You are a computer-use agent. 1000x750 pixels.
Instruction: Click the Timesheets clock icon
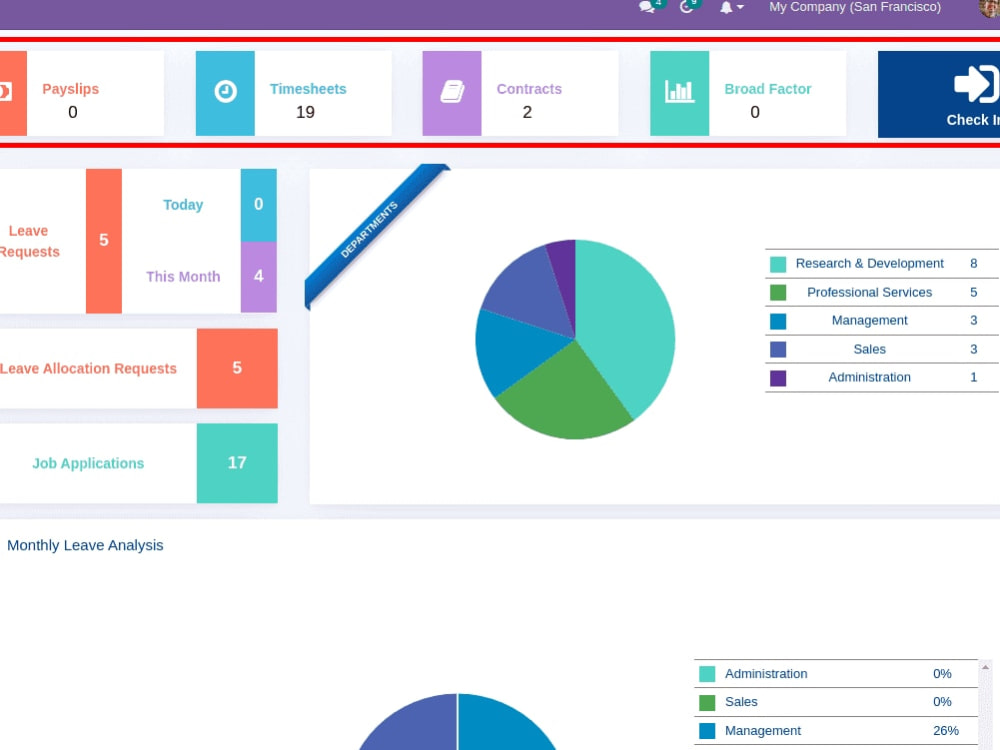pyautogui.click(x=225, y=93)
